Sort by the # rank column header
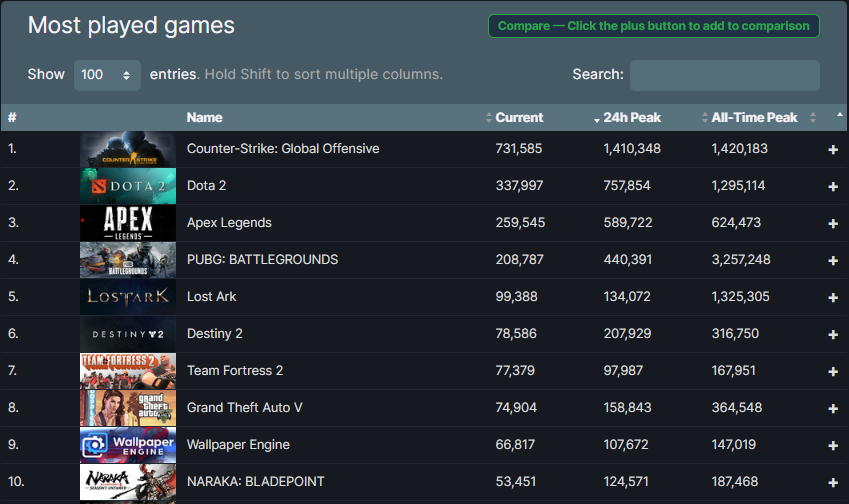This screenshot has height=504, width=849. (12, 117)
